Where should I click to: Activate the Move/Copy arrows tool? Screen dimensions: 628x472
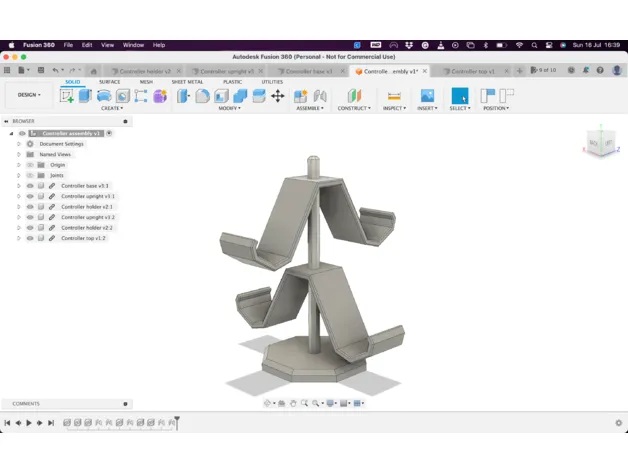(278, 96)
